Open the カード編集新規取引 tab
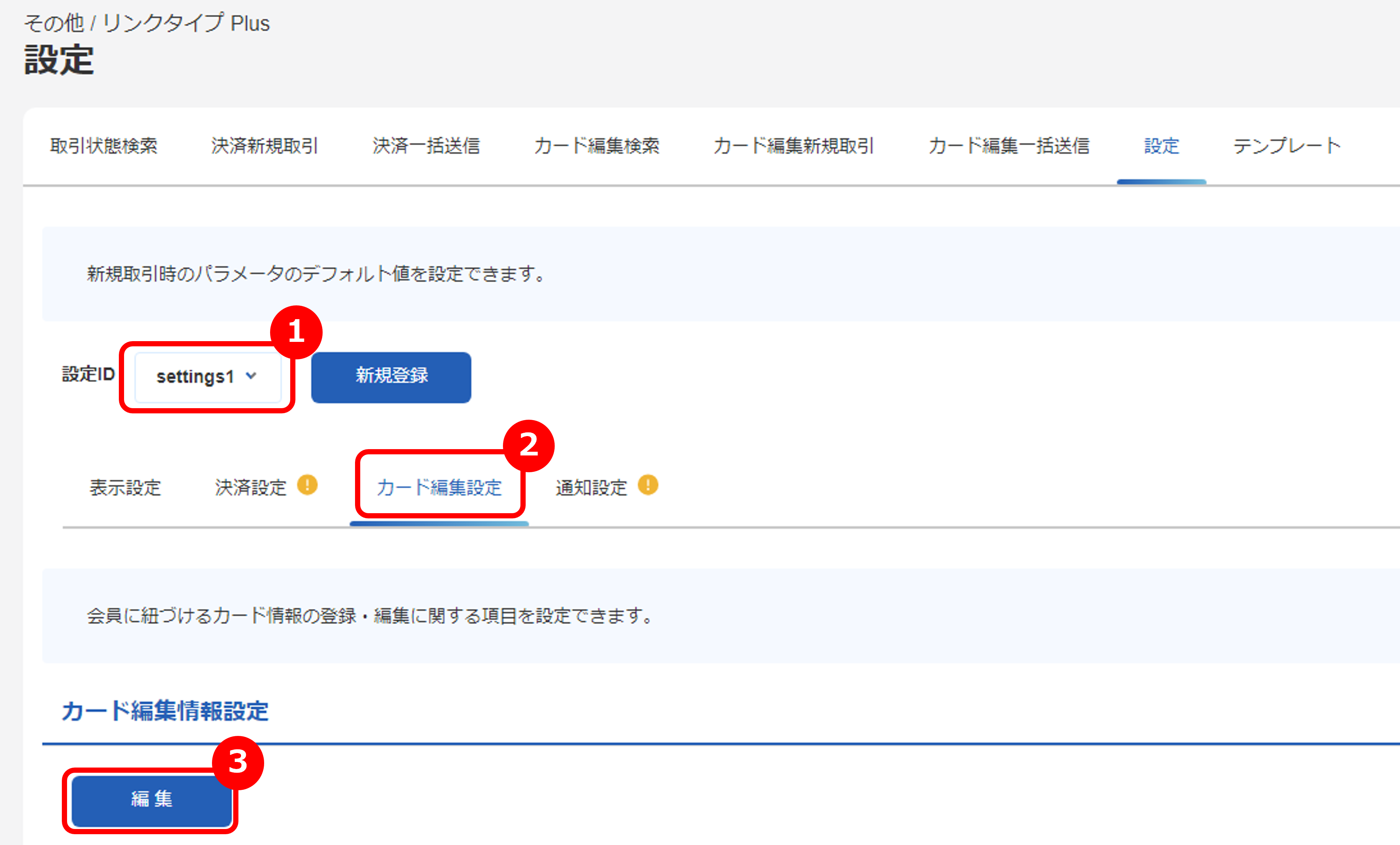 point(793,146)
